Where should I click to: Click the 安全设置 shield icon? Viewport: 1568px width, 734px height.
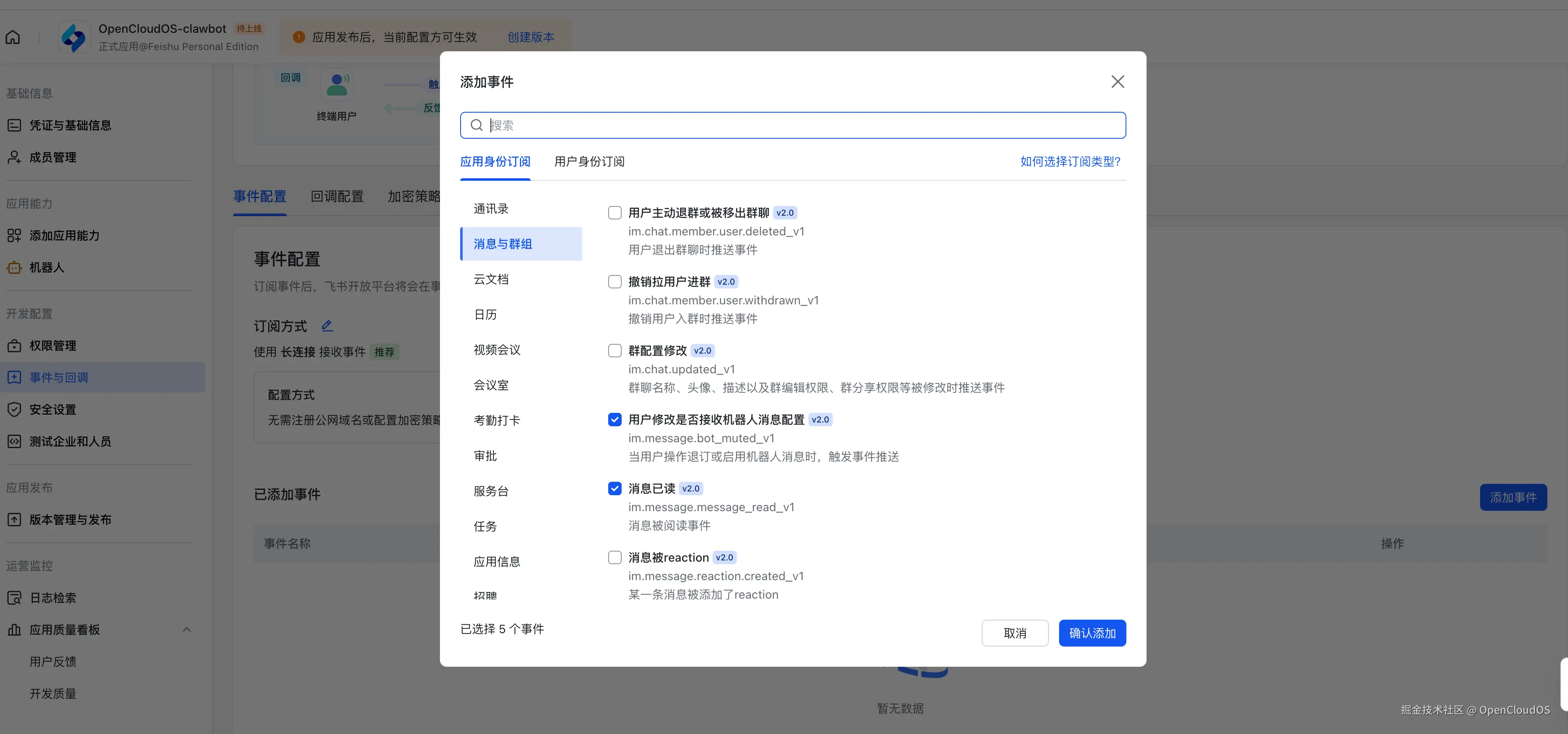point(14,409)
